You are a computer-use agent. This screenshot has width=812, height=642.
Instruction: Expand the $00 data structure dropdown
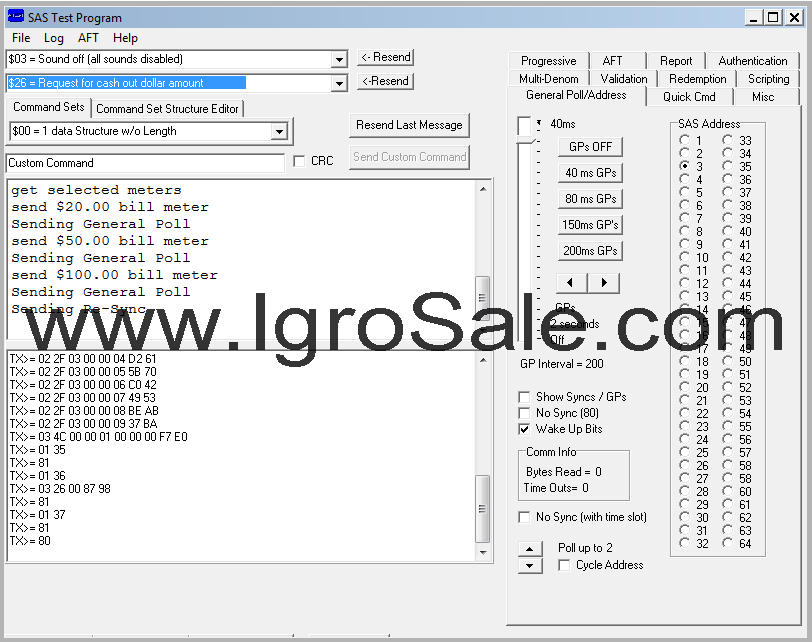click(282, 131)
